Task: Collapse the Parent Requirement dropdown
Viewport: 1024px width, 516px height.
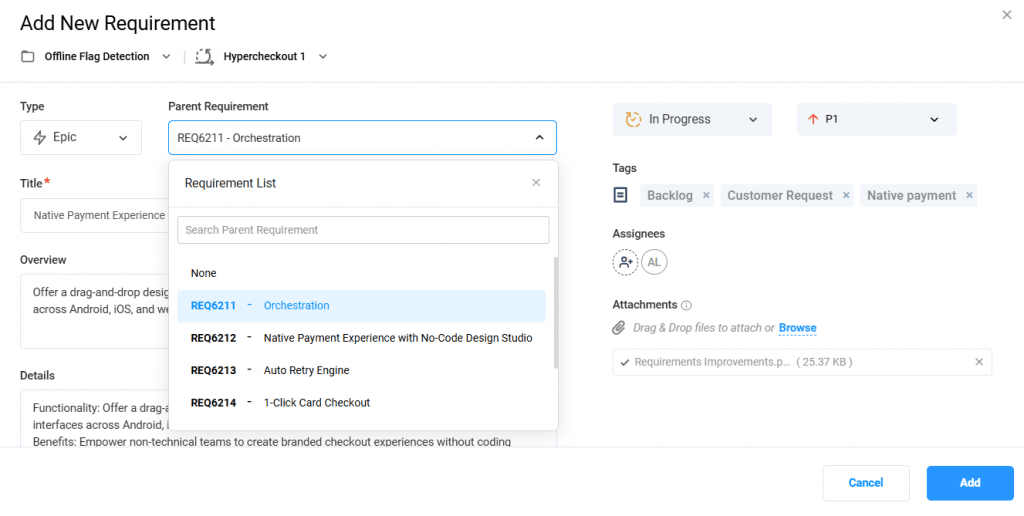Action: (x=539, y=138)
